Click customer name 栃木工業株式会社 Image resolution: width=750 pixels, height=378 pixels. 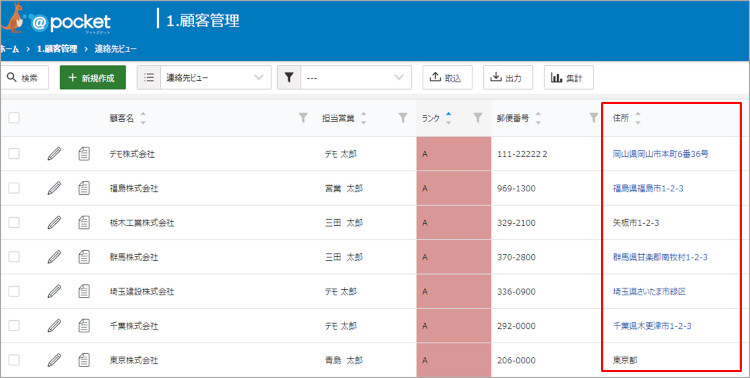click(142, 223)
